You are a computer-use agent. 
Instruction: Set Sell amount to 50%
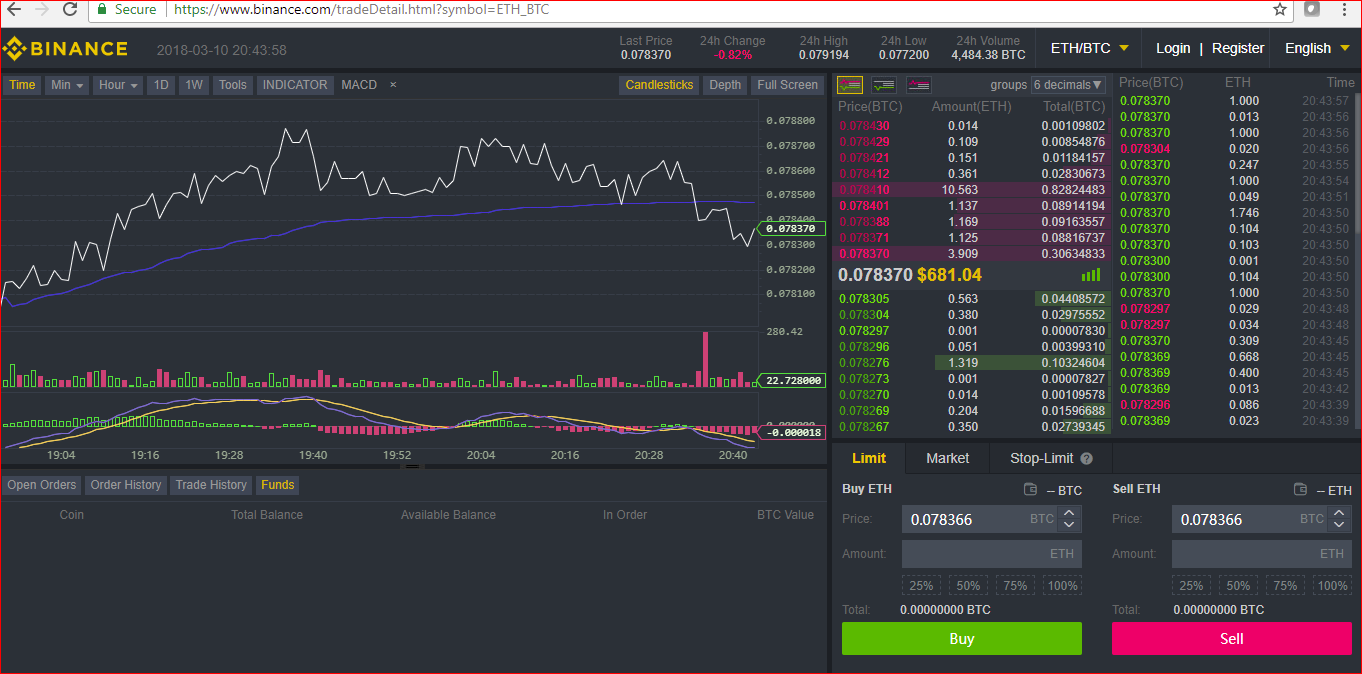(x=1238, y=586)
